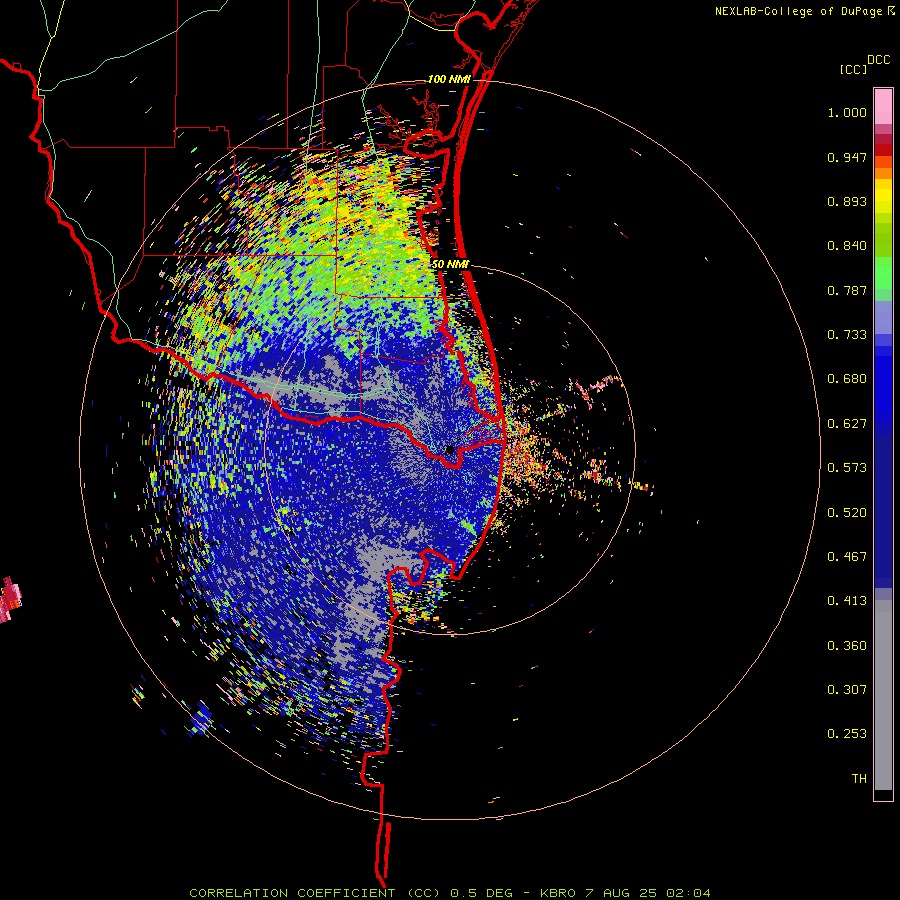Image resolution: width=900 pixels, height=900 pixels.
Task: Pick the red color bar segment
Action: click(883, 150)
